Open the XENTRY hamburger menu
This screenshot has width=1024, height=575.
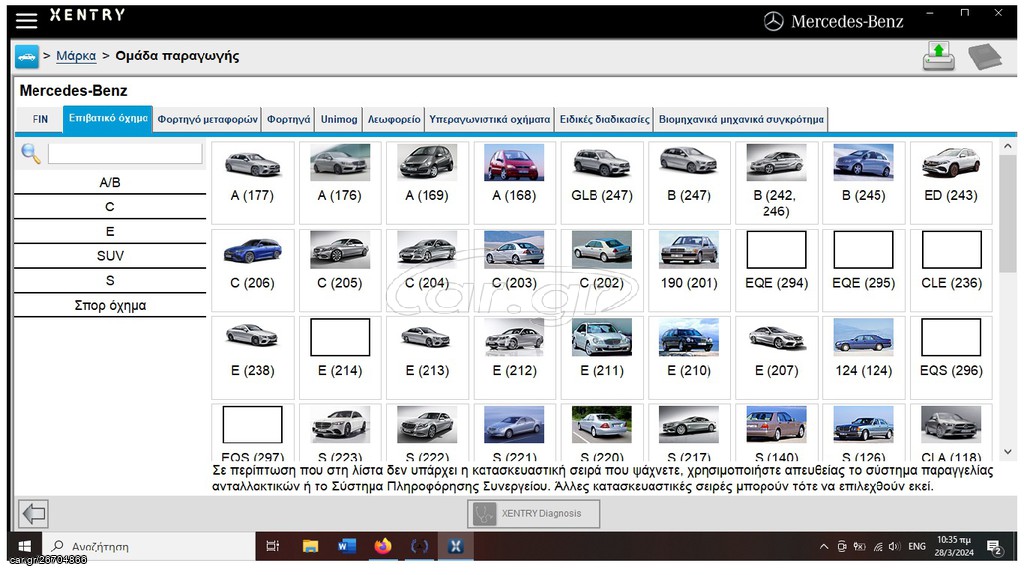[26, 20]
